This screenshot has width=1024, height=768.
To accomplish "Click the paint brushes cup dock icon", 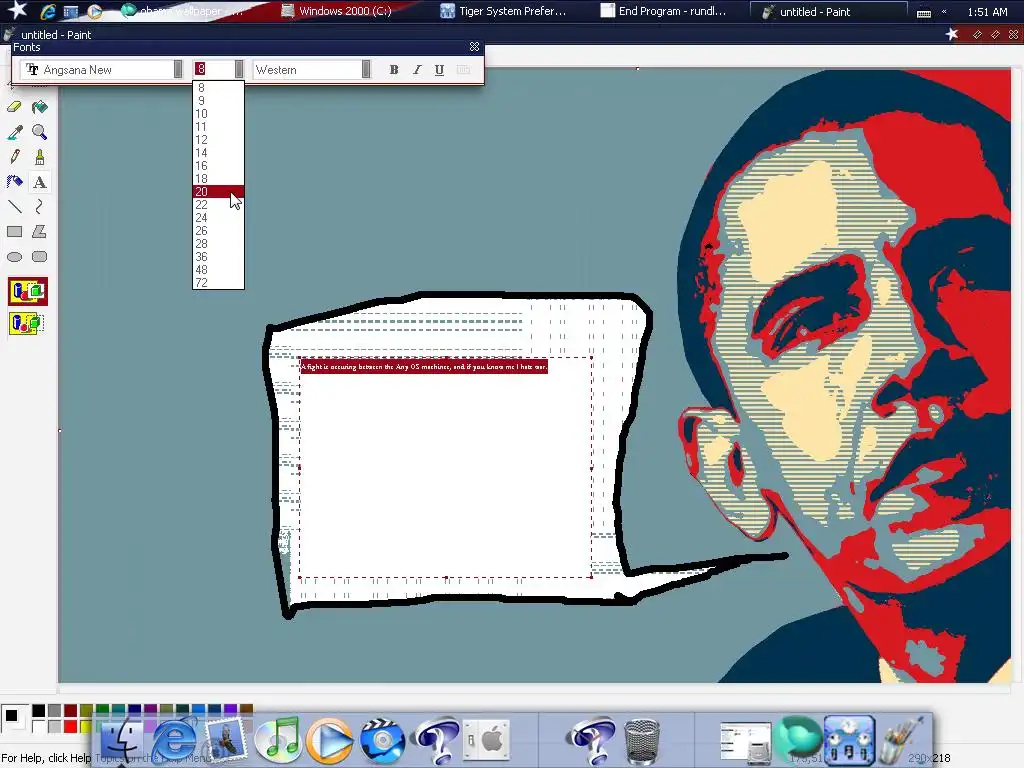I will 903,741.
